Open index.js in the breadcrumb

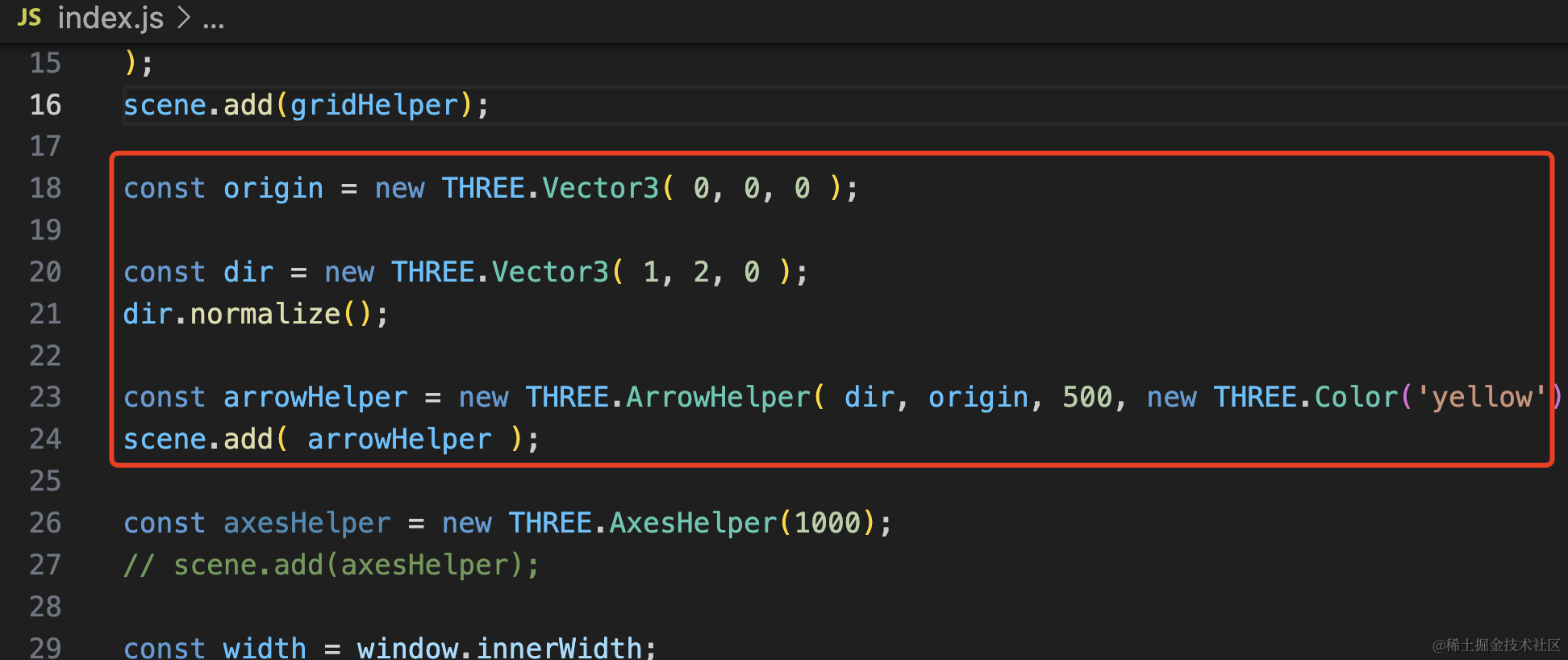click(111, 18)
